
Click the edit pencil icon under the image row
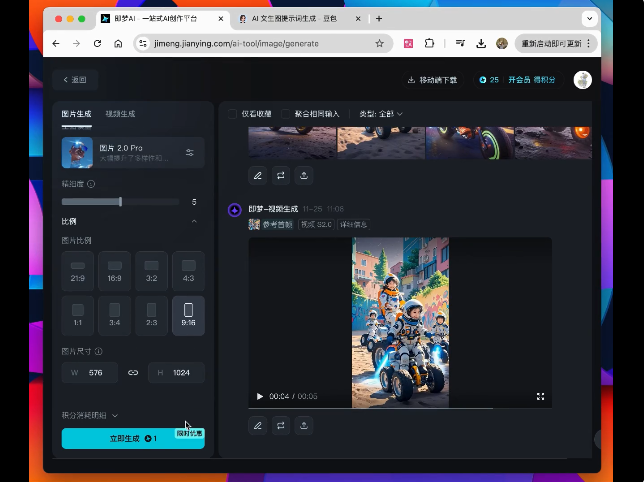(x=258, y=176)
